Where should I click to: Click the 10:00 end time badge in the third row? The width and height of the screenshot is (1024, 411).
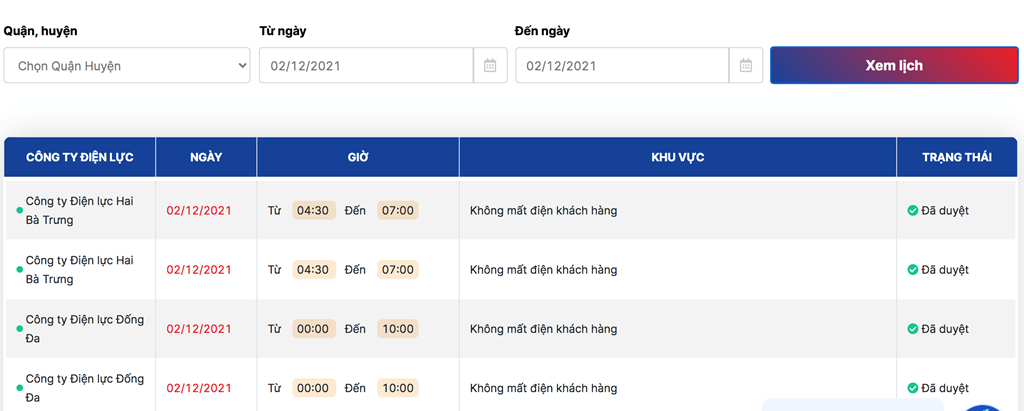398,329
